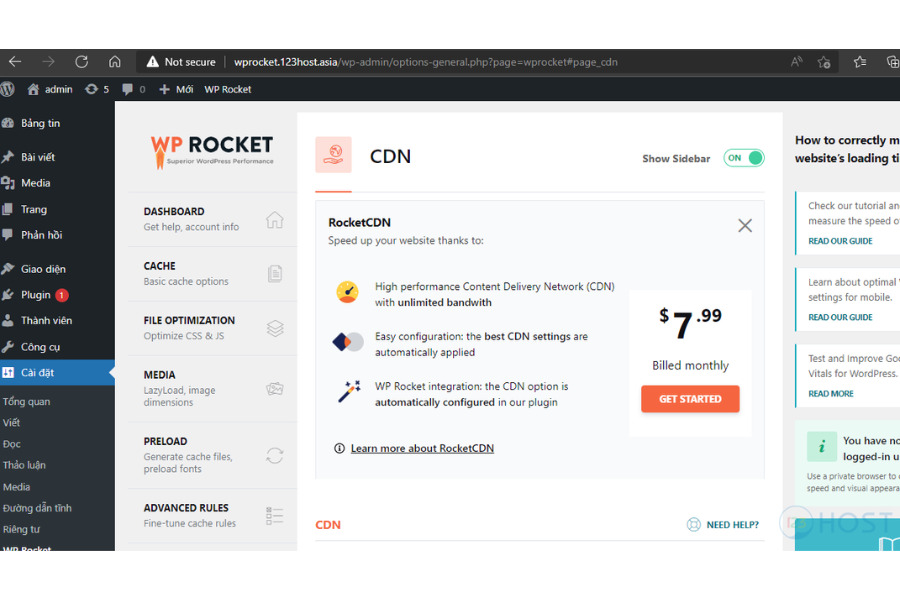Image resolution: width=900 pixels, height=600 pixels.
Task: Turn off the Show Sidebar toggle
Action: click(x=743, y=158)
